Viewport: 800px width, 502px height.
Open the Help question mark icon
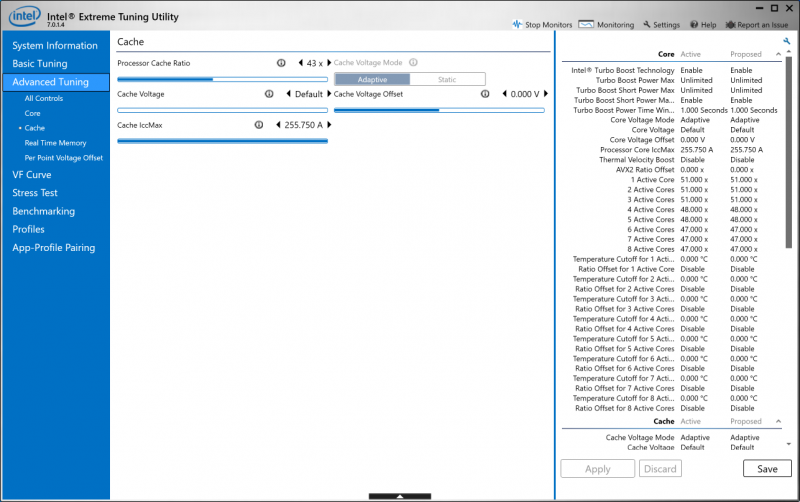point(694,24)
